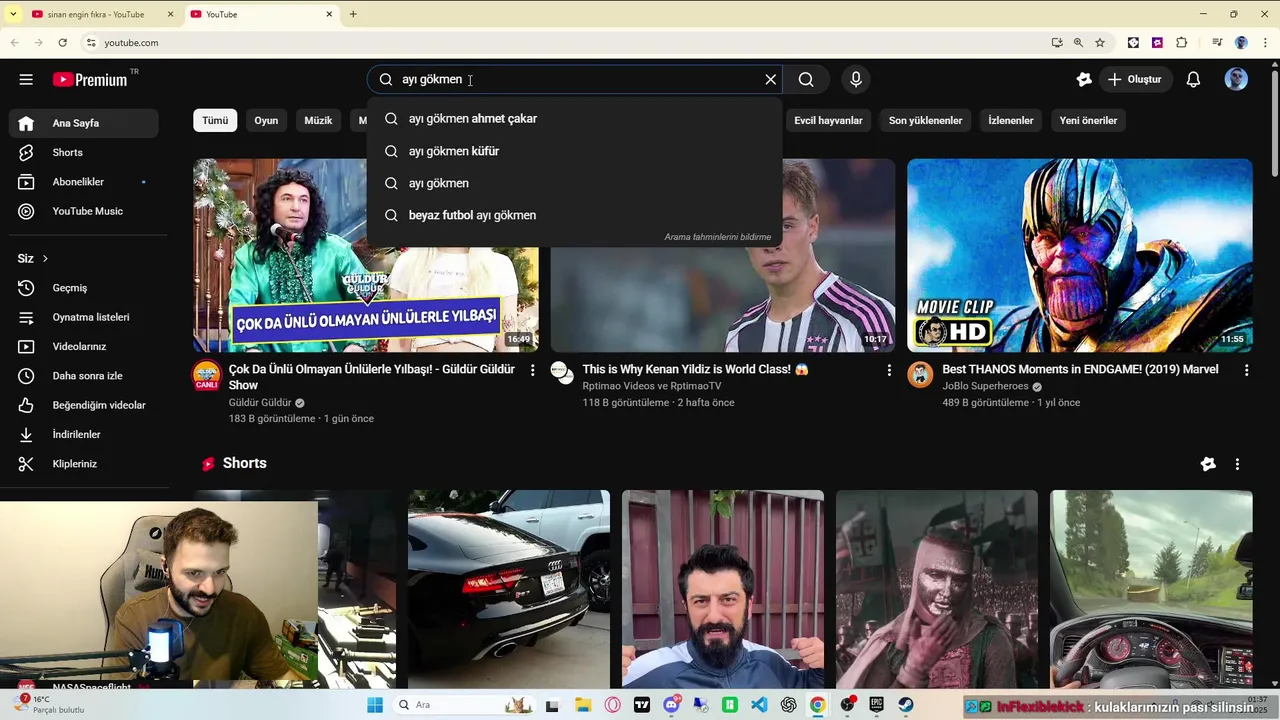1280x720 pixels.
Task: Open the YouTube hamburger guide menu
Action: [26, 80]
